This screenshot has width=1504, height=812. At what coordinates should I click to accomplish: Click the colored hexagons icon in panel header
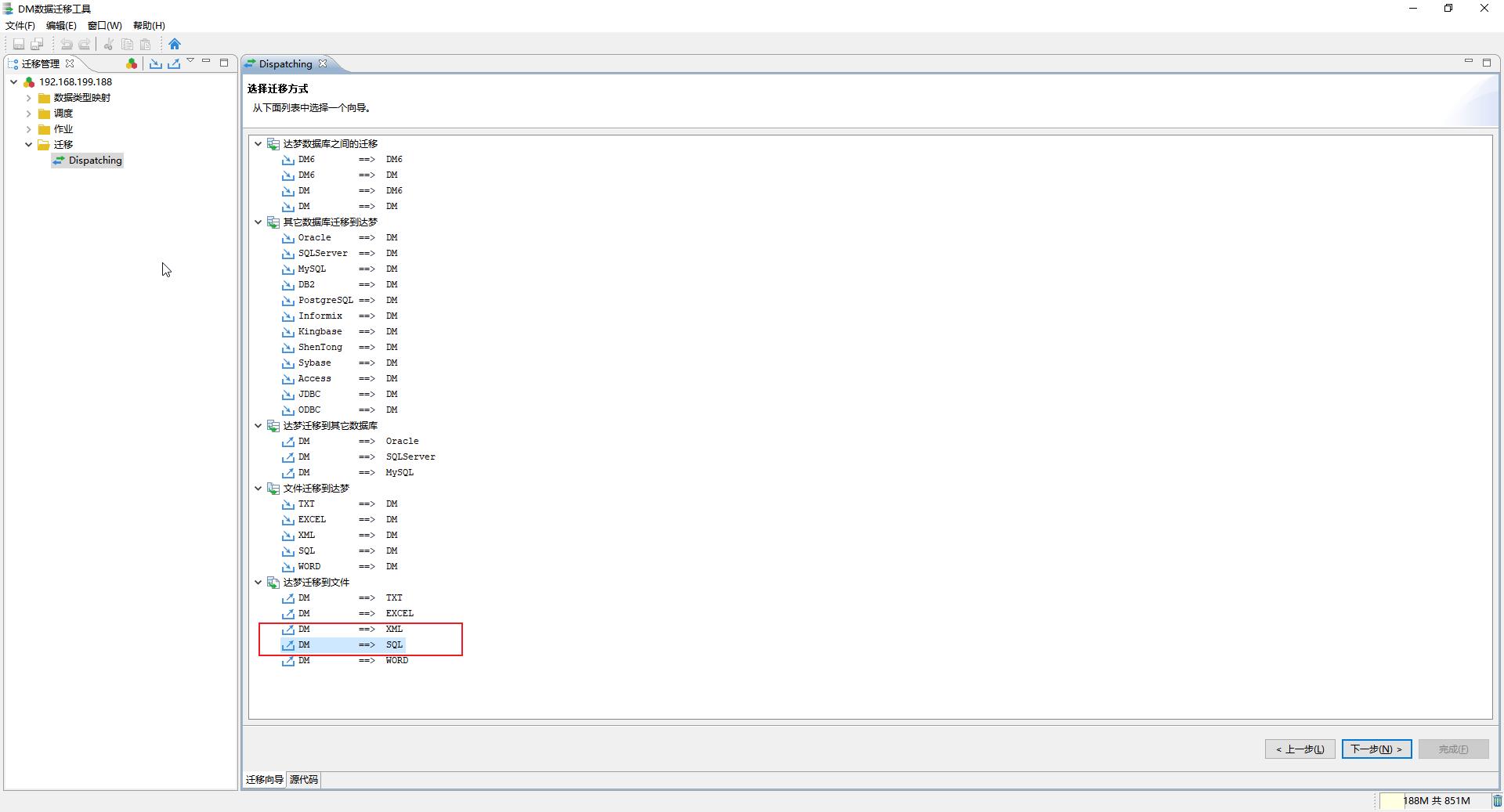pyautogui.click(x=132, y=63)
